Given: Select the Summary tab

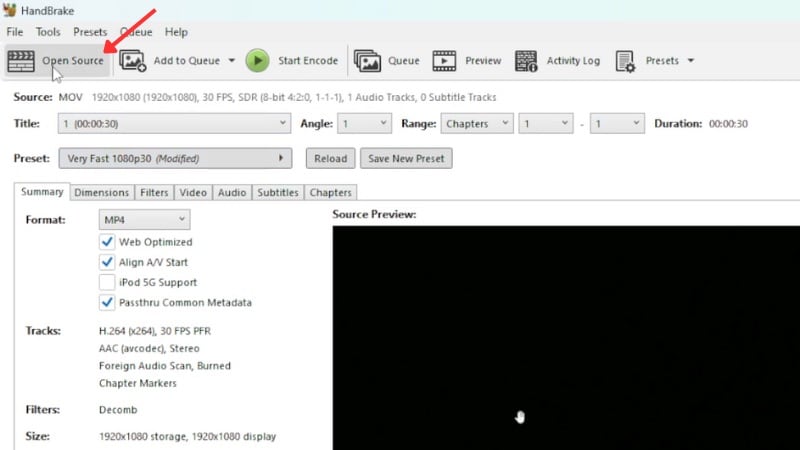Looking at the screenshot, I should (x=42, y=192).
